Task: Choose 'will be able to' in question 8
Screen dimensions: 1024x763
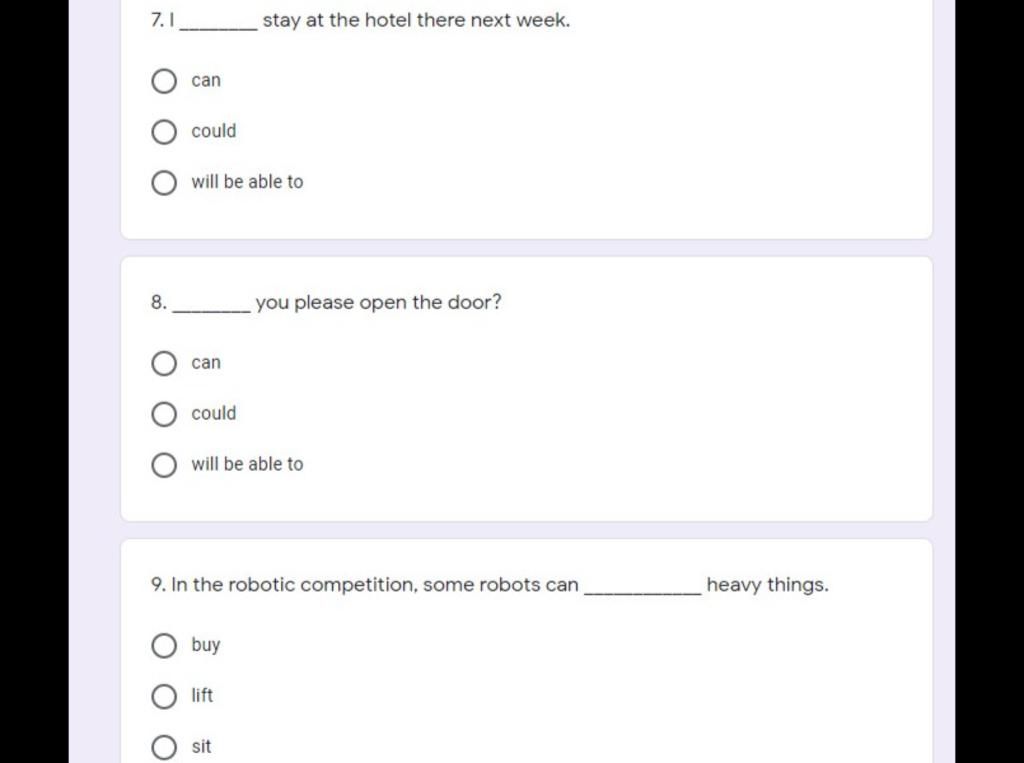Action: 164,465
